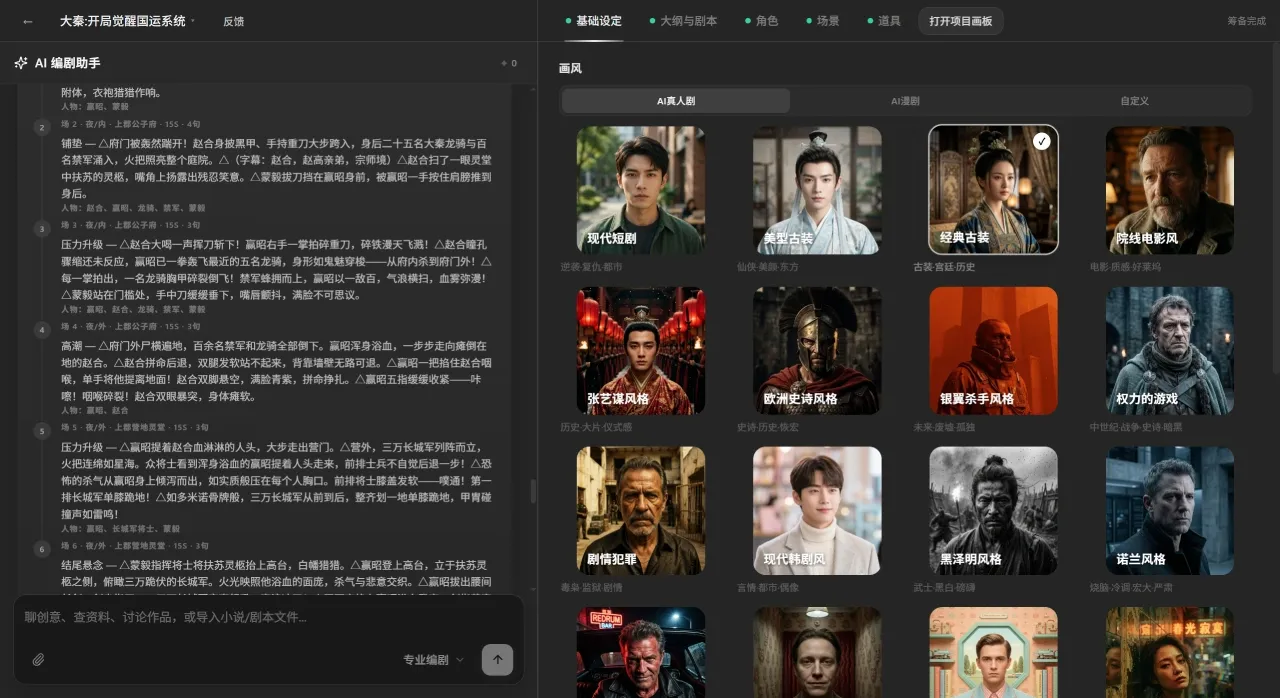Attach a file with the paperclip icon

coord(38,659)
